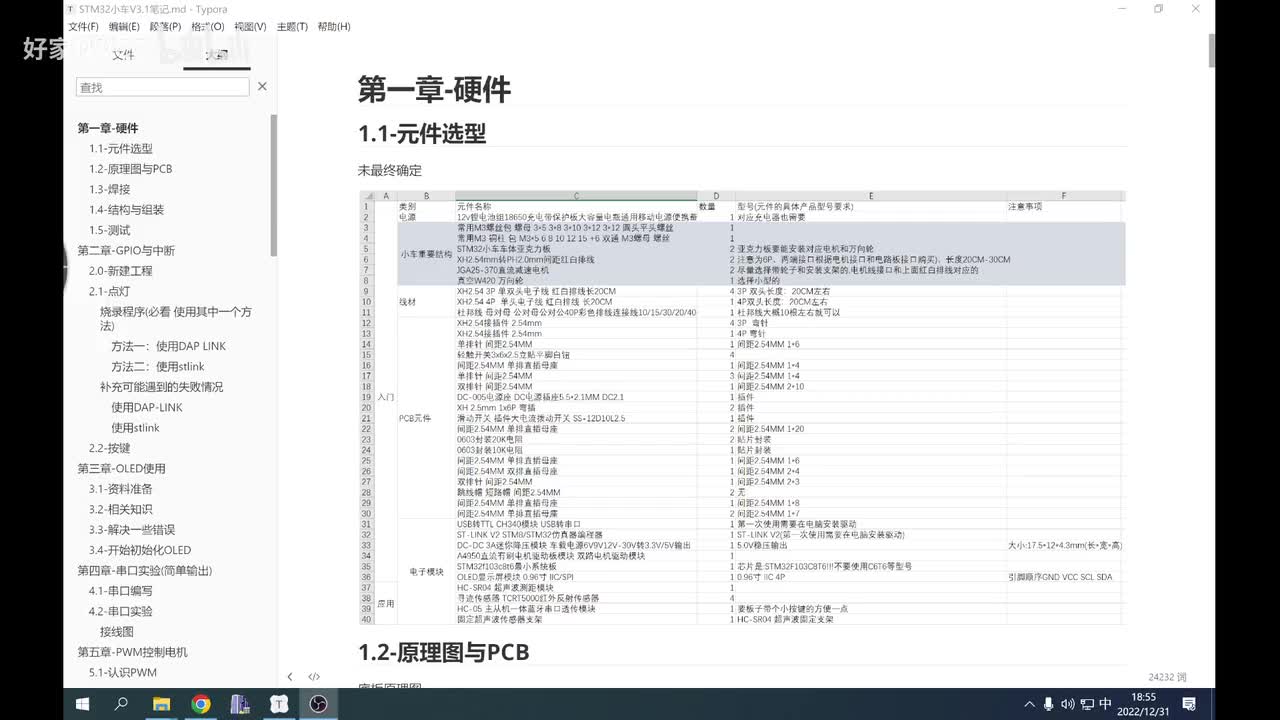The width and height of the screenshot is (1280, 720).
Task: Go to 2.2-按键 in outline
Action: tap(110, 449)
